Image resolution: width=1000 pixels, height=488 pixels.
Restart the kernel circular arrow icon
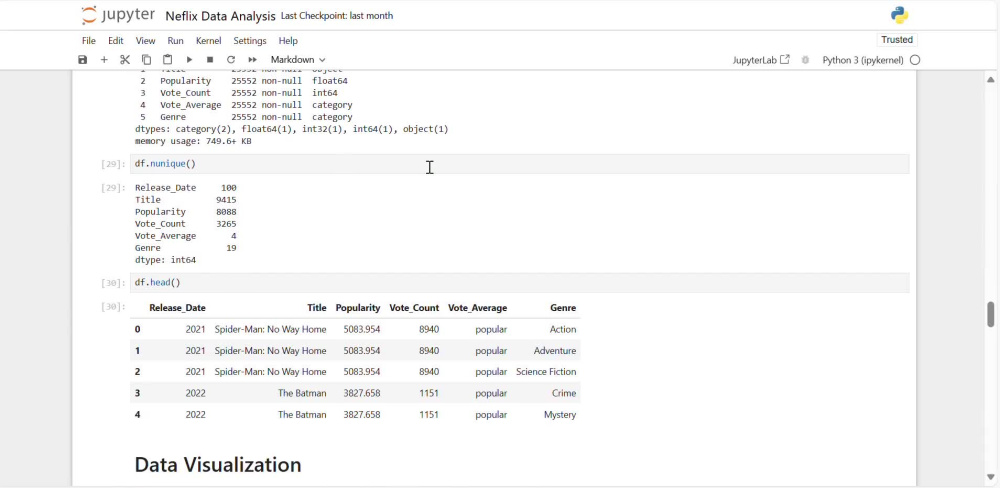tap(231, 59)
